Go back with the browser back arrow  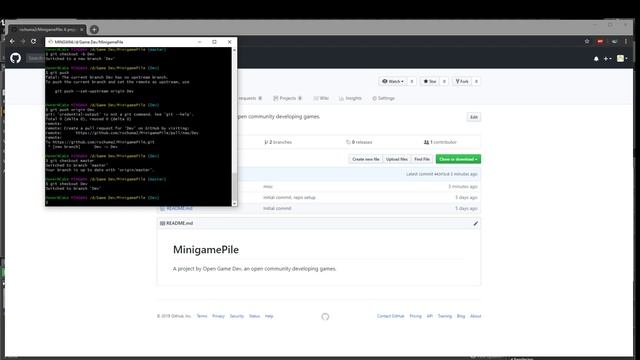12,41
